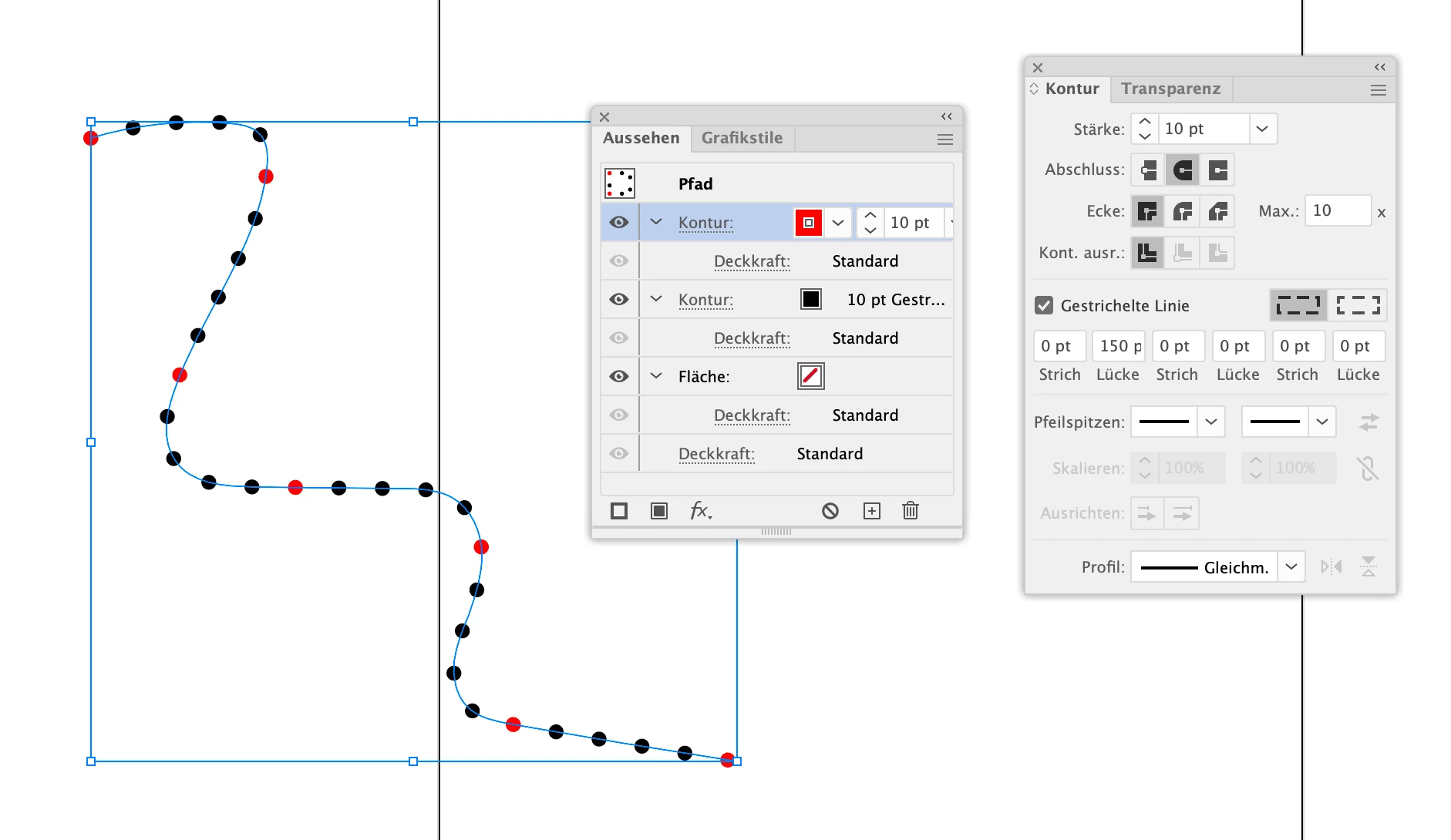The width and height of the screenshot is (1451, 840).
Task: Choose the miter join Ecke icon
Action: 1148,211
